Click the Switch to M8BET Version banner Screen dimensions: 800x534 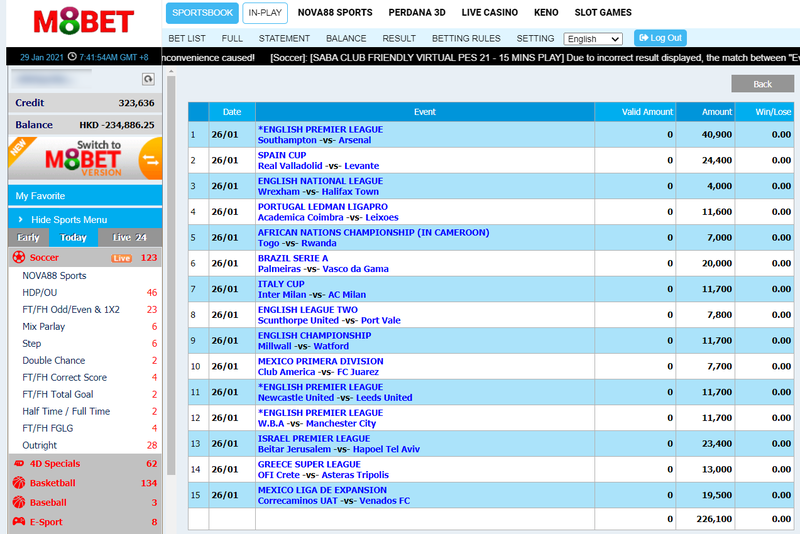pyautogui.click(x=85, y=158)
